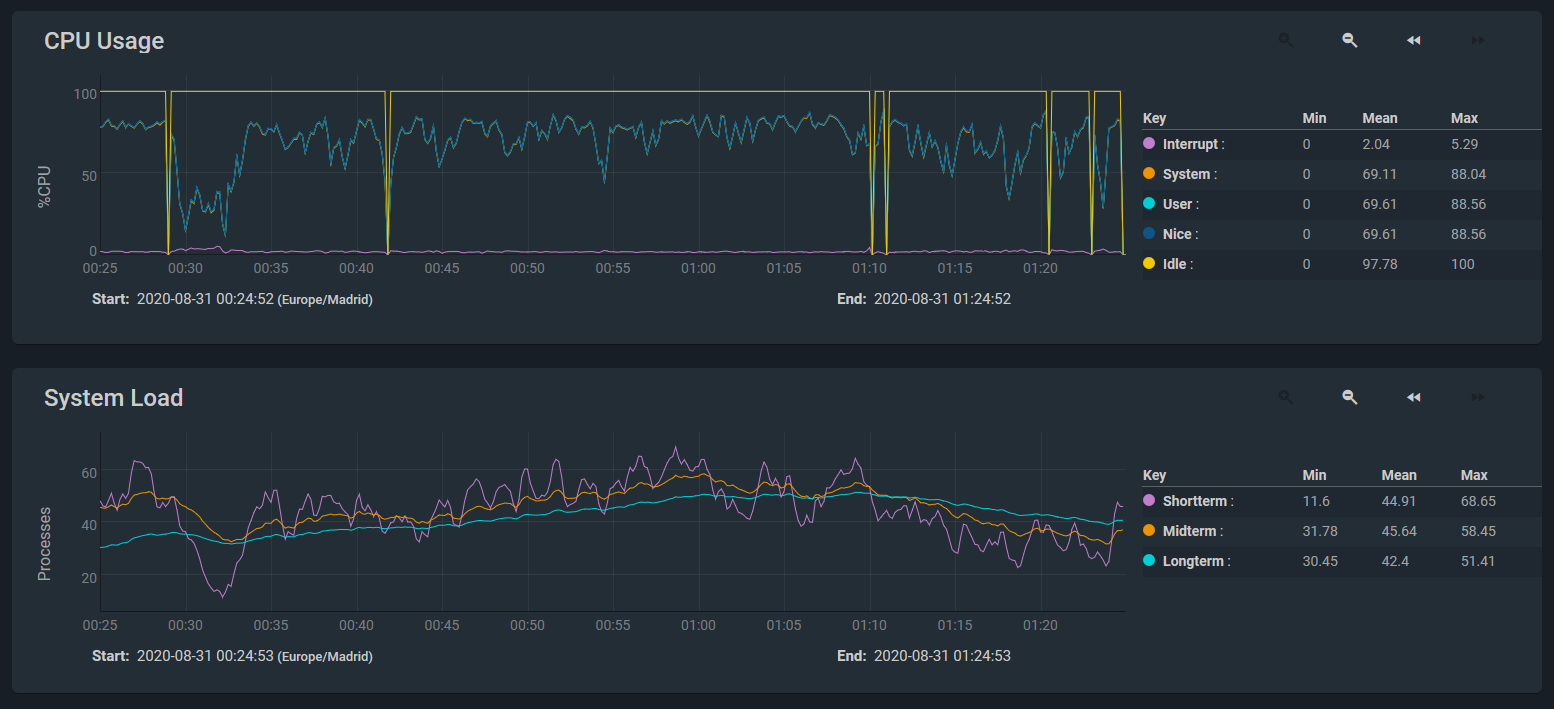This screenshot has width=1554, height=709.
Task: Click the CPU Usage zoom in magnifier
Action: pos(1286,40)
